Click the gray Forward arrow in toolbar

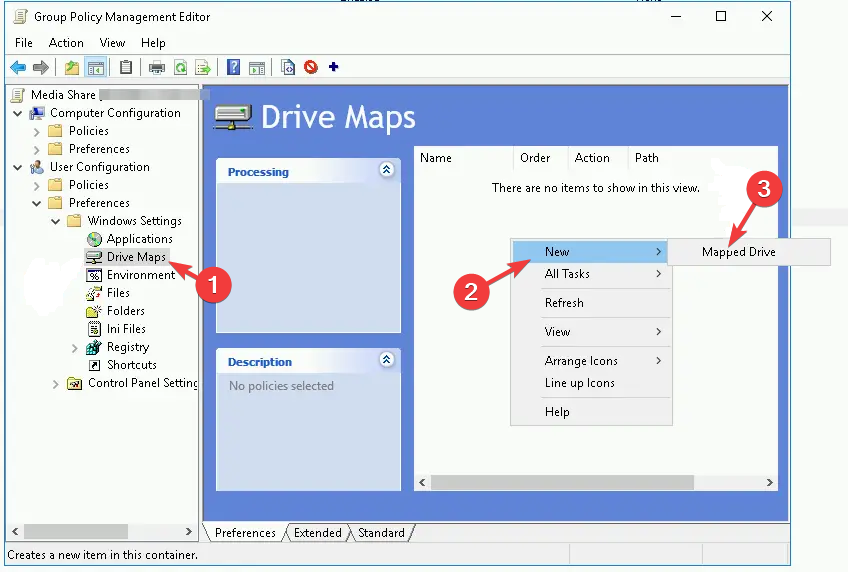[41, 68]
